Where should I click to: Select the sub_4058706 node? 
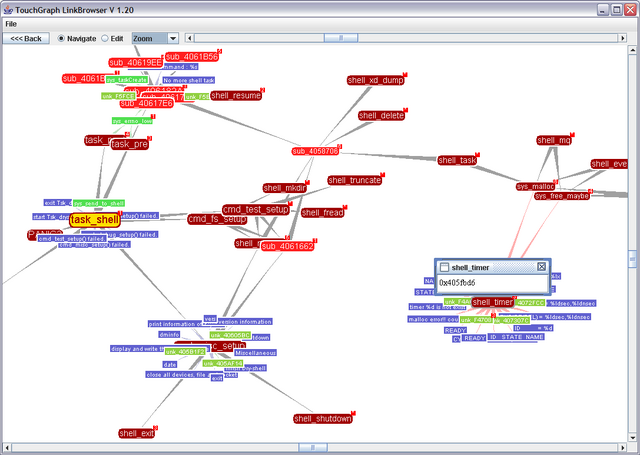[x=315, y=151]
